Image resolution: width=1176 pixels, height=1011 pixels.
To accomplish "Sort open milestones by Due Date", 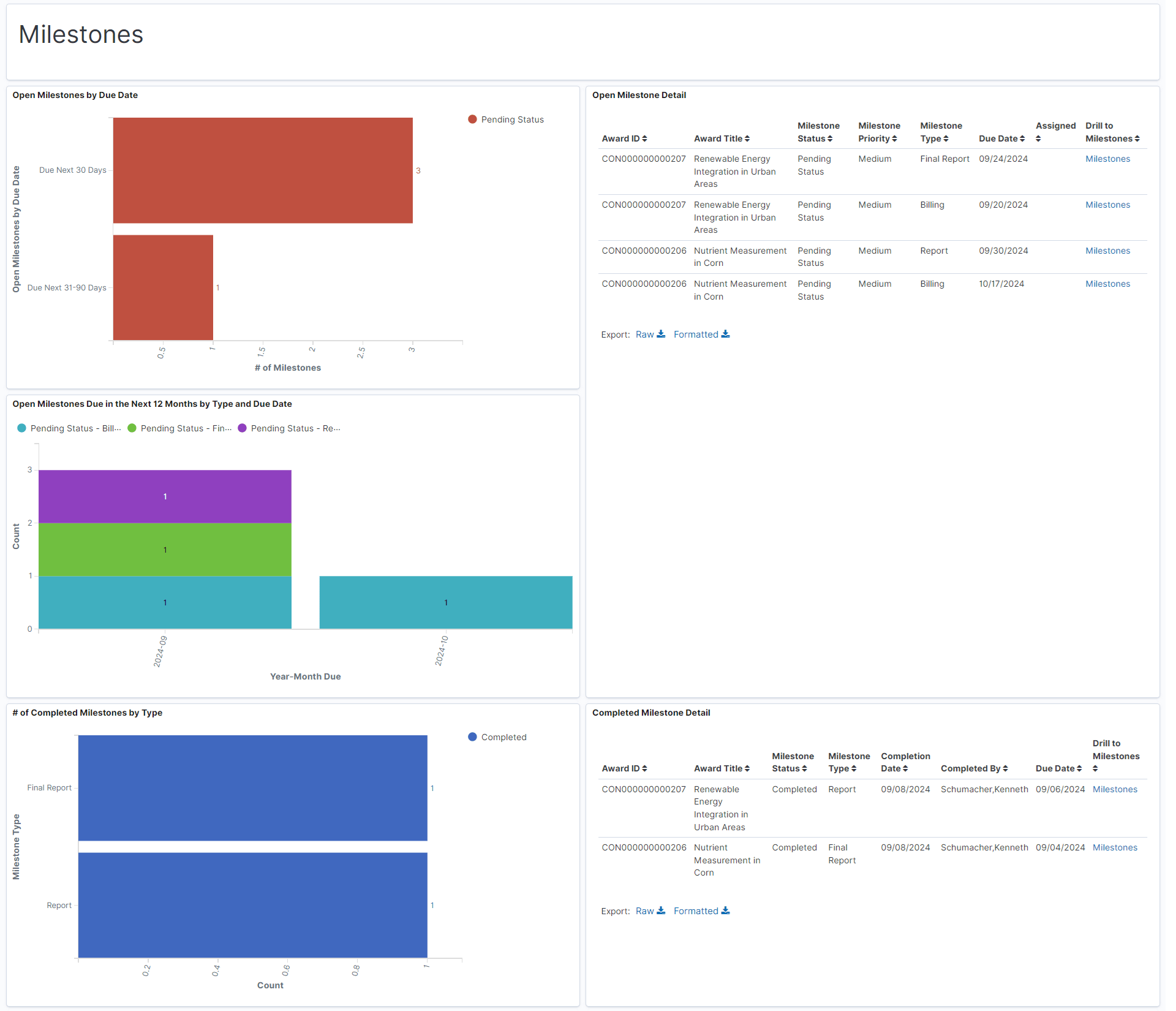I will (1001, 138).
